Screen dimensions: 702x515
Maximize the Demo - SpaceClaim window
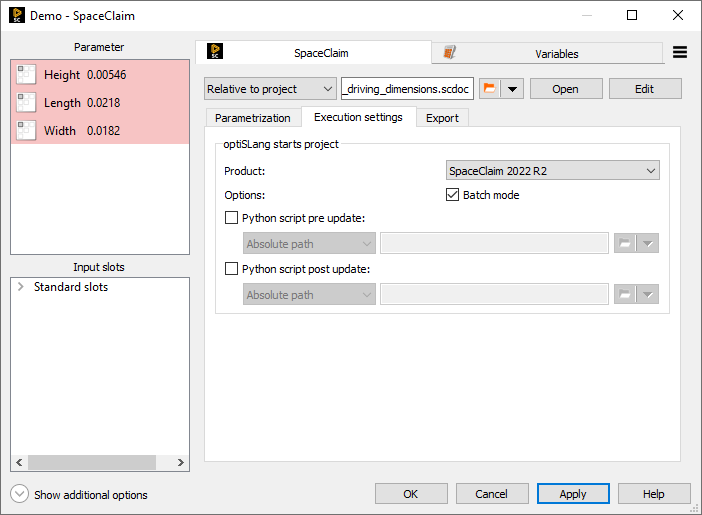click(x=632, y=15)
